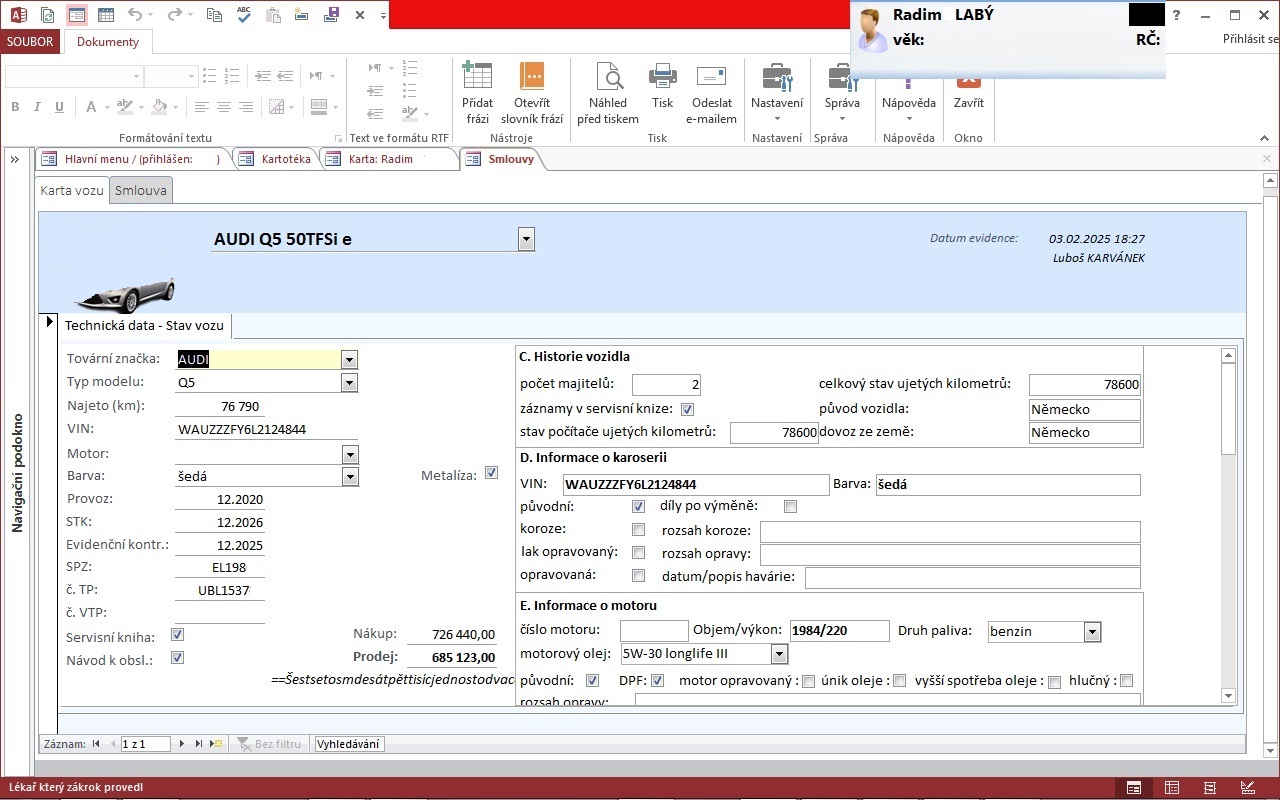Switch to the Karta: Radim document tab

point(390,159)
